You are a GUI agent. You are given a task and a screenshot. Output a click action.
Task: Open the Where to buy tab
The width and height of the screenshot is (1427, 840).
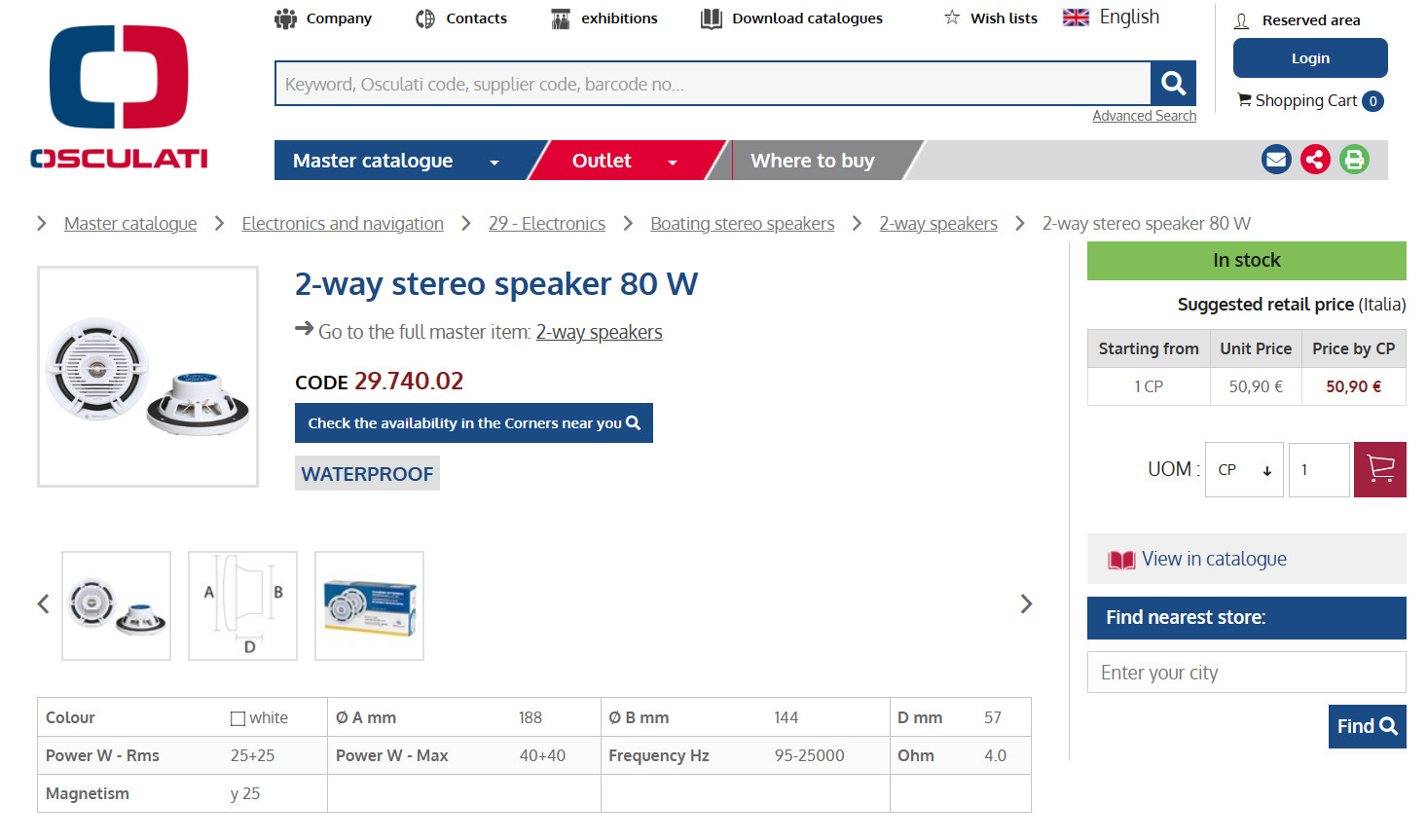point(813,161)
